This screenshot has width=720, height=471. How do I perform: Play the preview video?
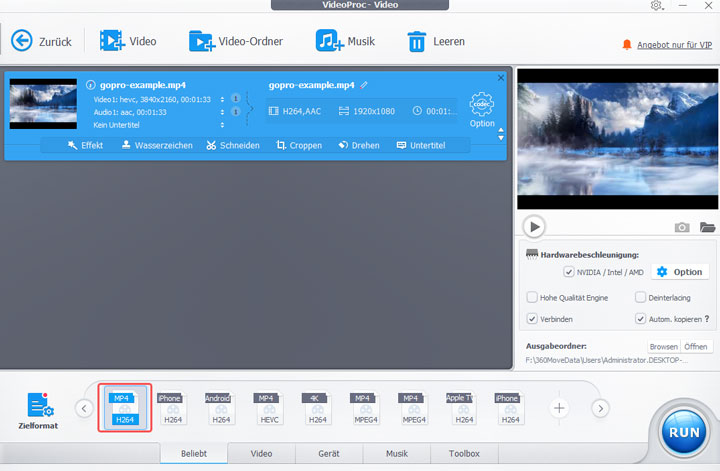click(534, 227)
